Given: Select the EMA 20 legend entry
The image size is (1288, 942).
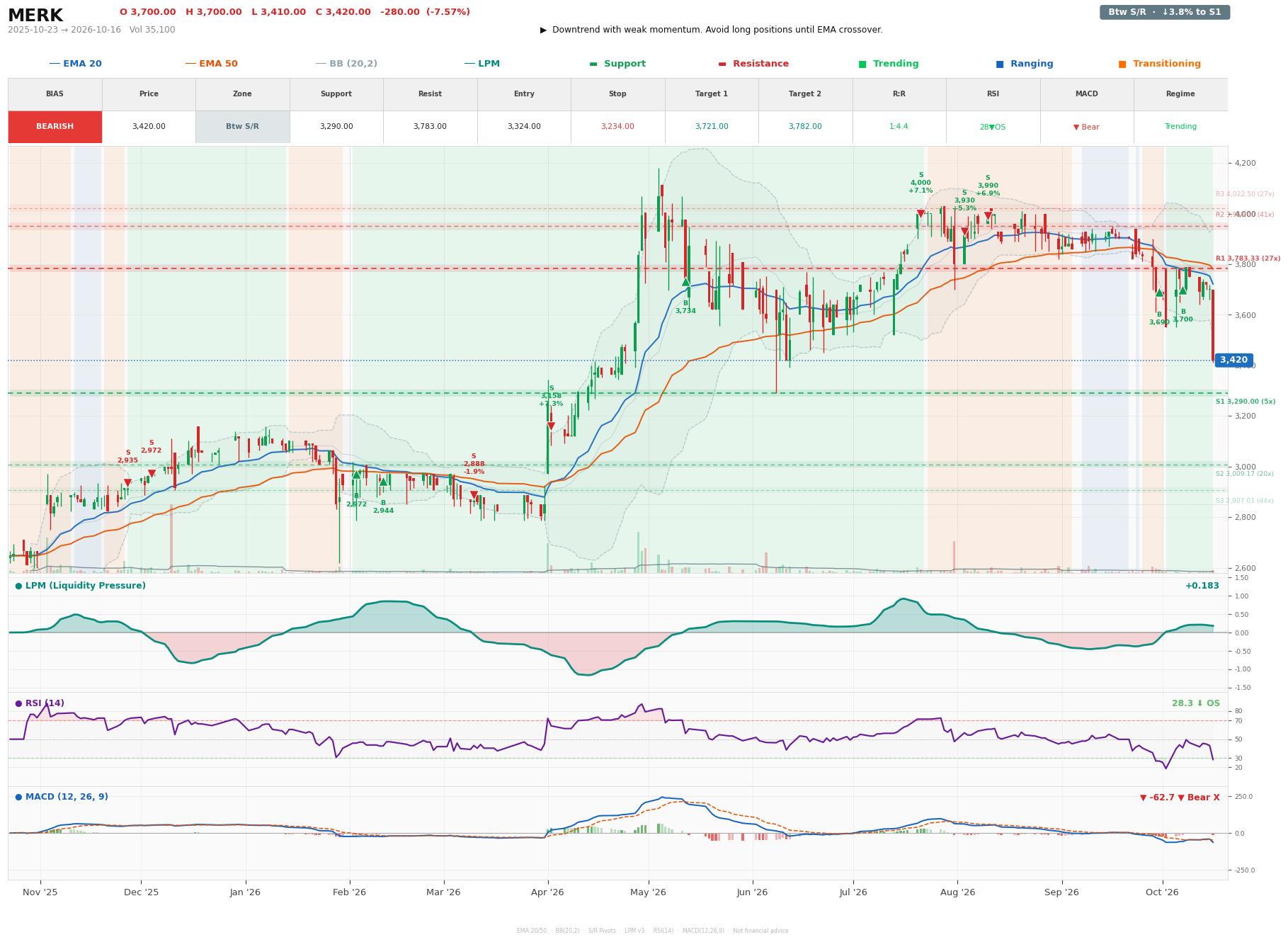Looking at the screenshot, I should pos(75,64).
